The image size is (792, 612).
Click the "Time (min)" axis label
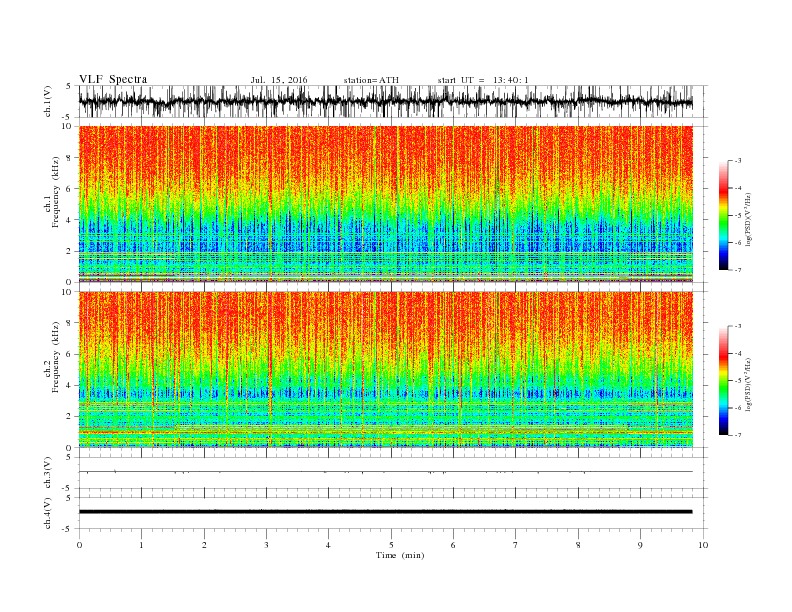[x=400, y=555]
